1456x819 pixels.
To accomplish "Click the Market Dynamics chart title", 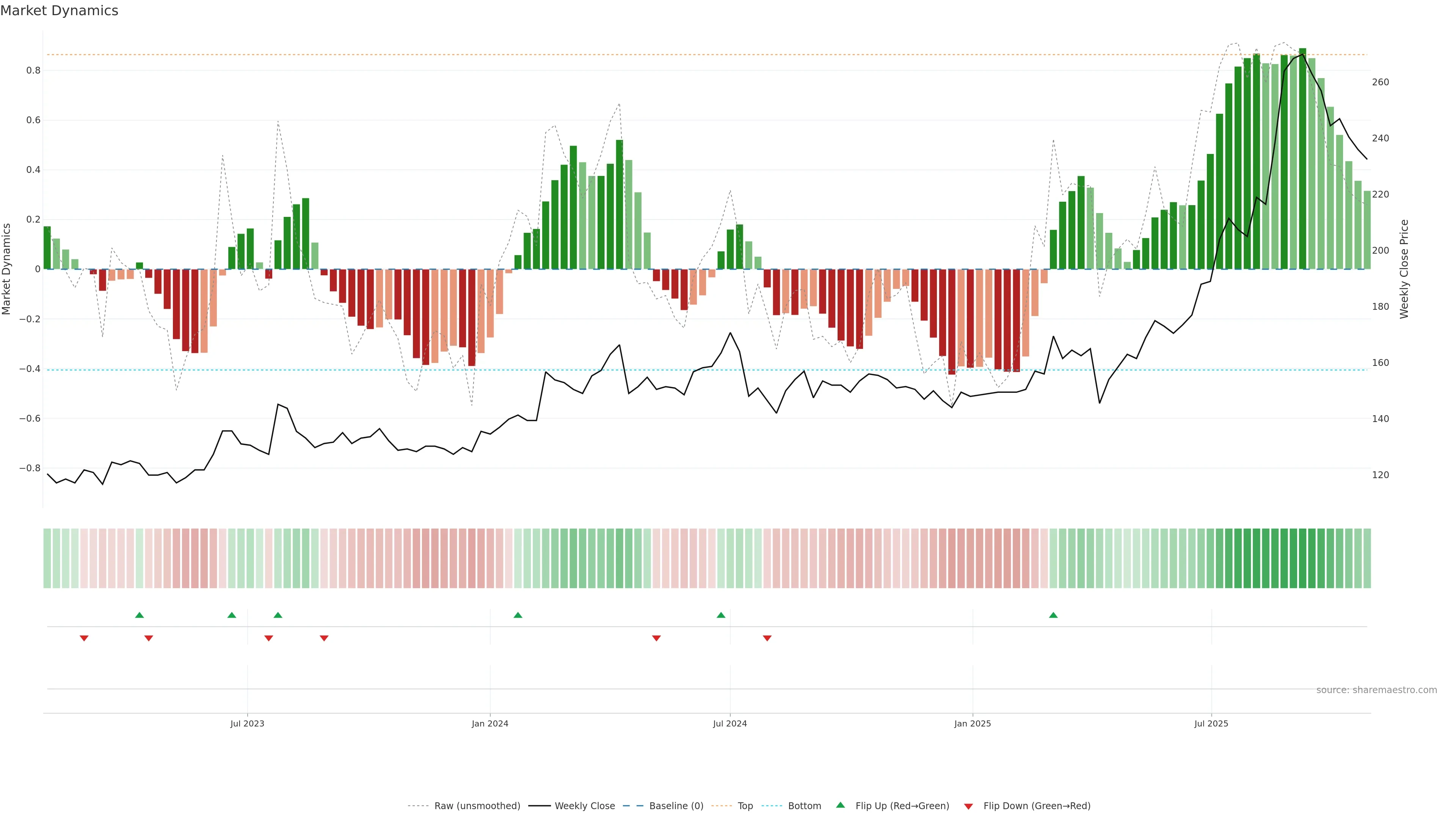I will click(60, 11).
